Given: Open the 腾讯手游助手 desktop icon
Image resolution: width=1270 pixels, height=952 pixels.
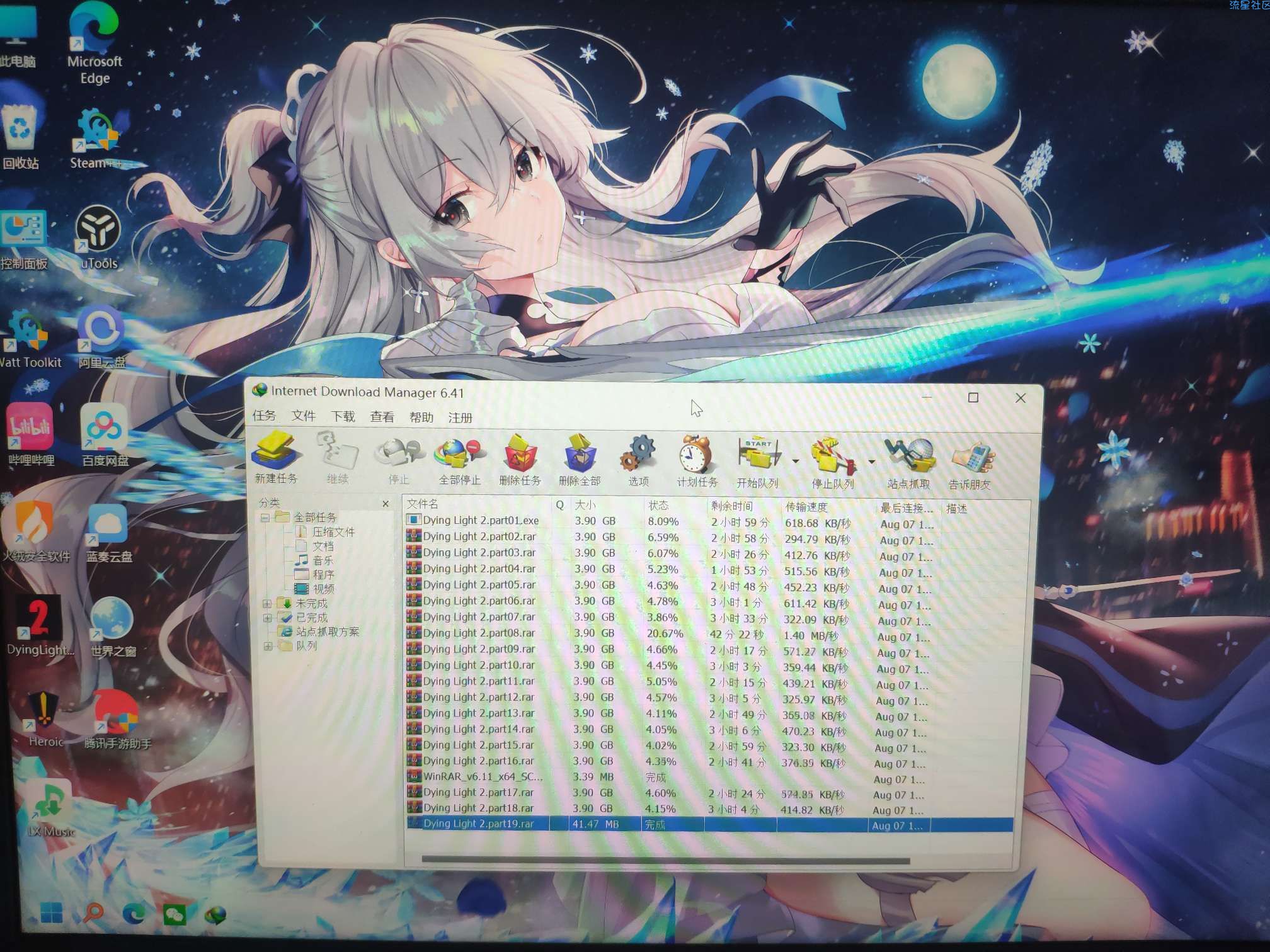Looking at the screenshot, I should [118, 719].
